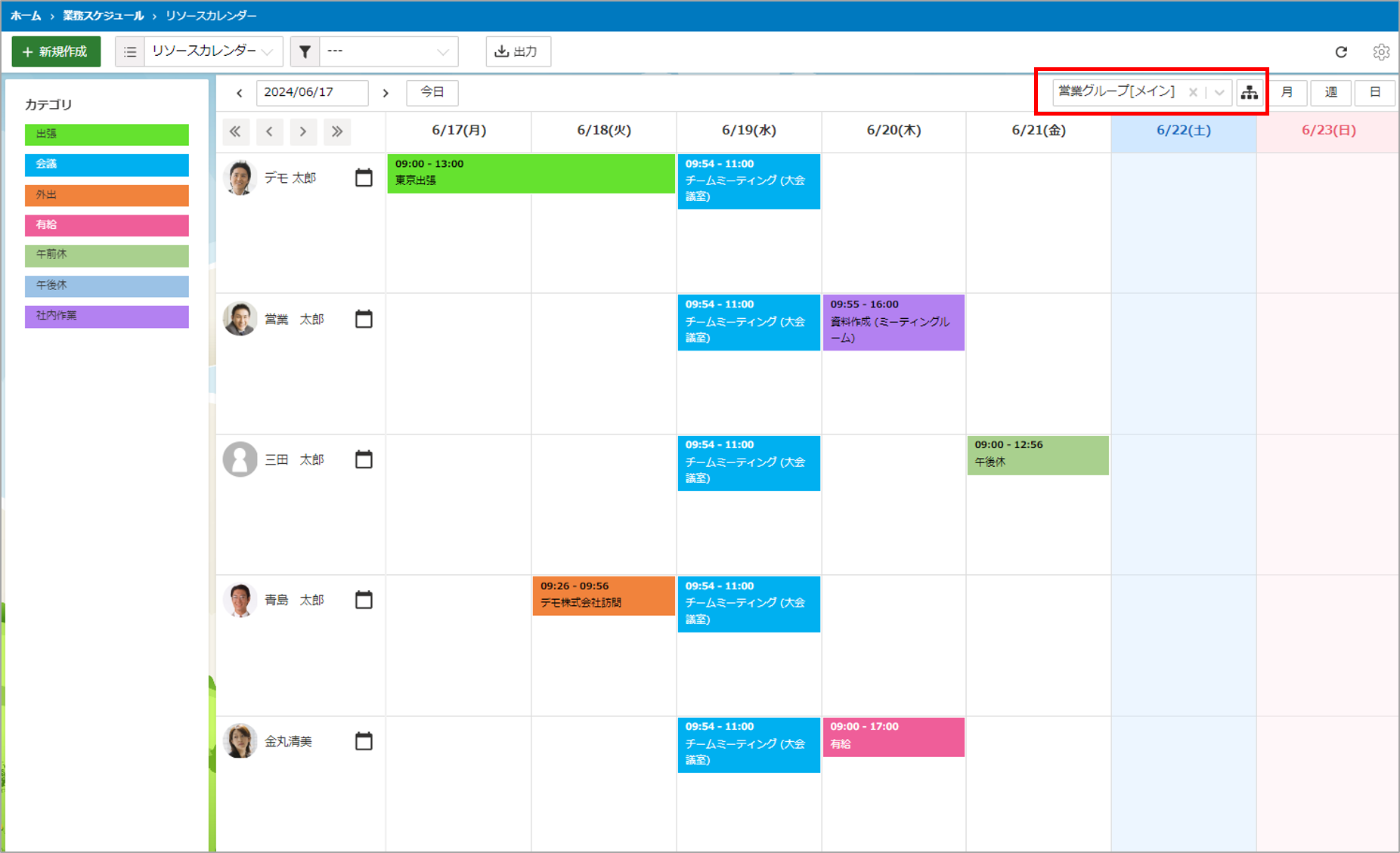The image size is (1400, 853).
Task: Click the 今日 button
Action: (432, 93)
